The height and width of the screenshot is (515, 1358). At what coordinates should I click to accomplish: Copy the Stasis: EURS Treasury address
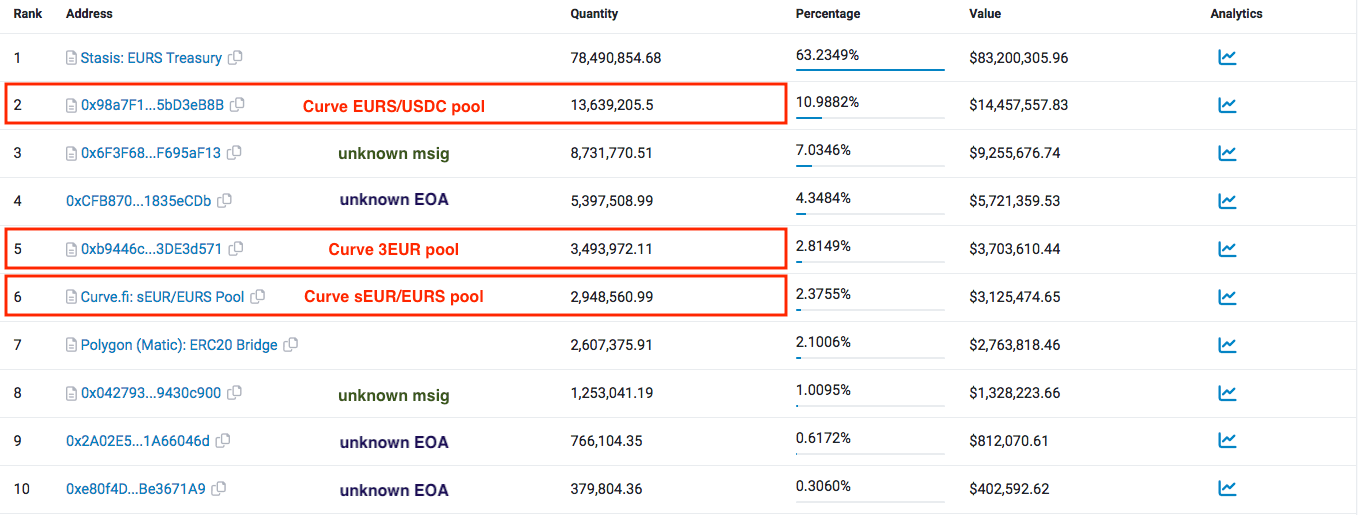coord(235,58)
